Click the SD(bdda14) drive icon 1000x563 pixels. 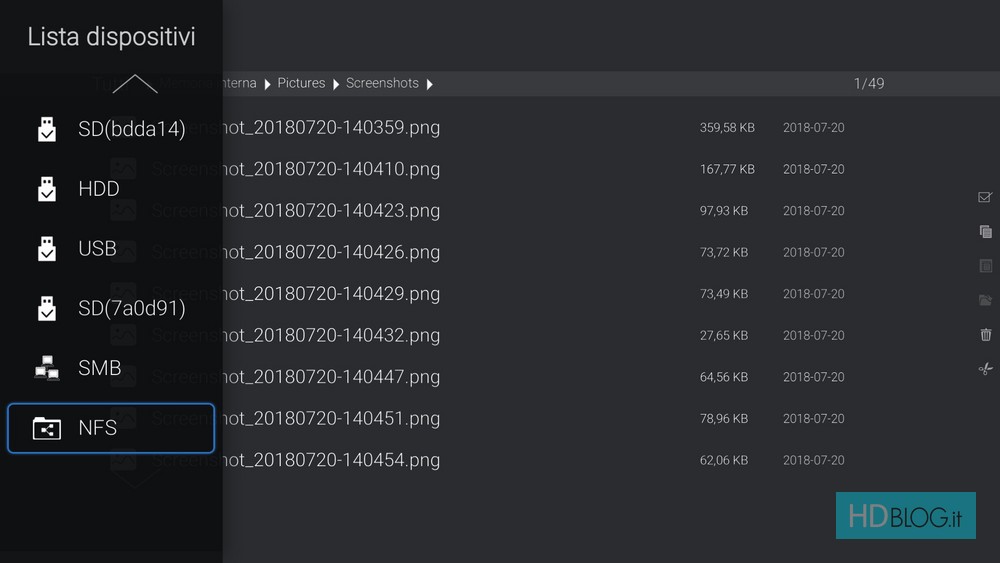click(x=47, y=129)
